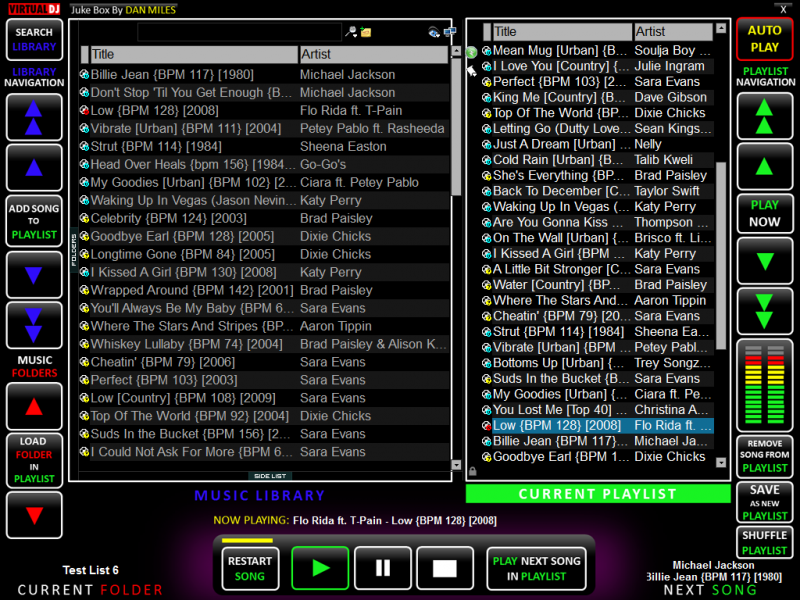This screenshot has height=600, width=800.
Task: Select Billie Jean {BPM 117} [1980] in library
Action: click(264, 74)
